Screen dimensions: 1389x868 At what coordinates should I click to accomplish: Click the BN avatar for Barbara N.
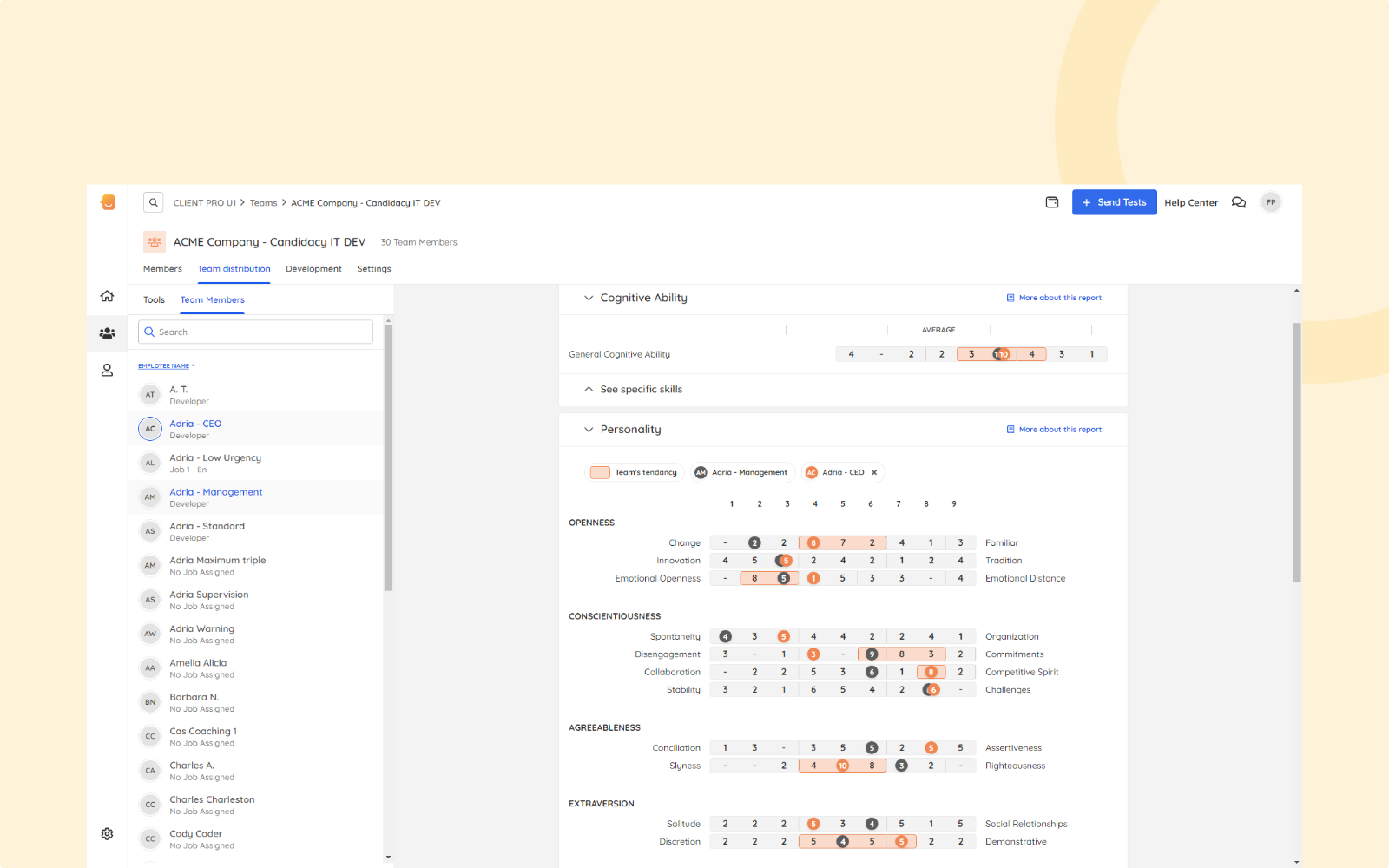pos(150,702)
